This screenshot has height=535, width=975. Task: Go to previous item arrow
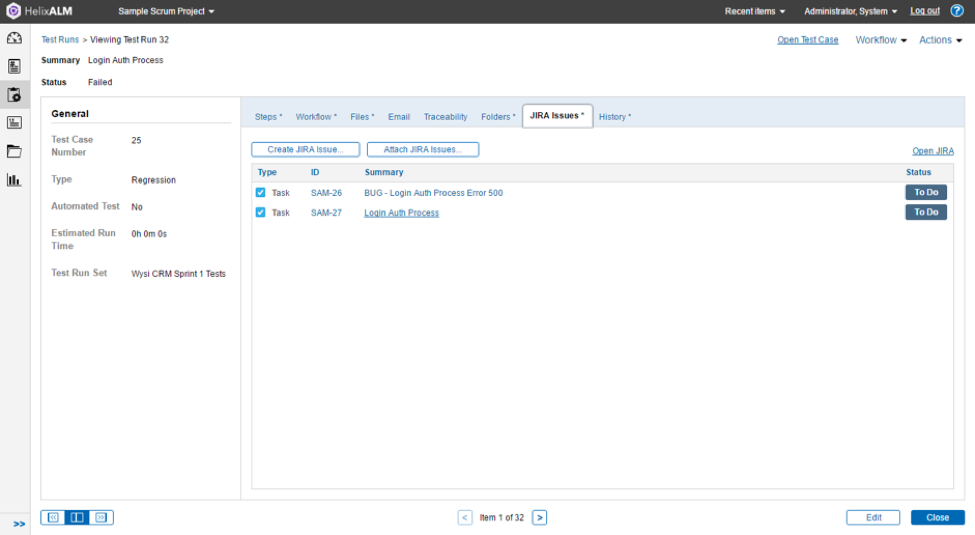pos(464,518)
